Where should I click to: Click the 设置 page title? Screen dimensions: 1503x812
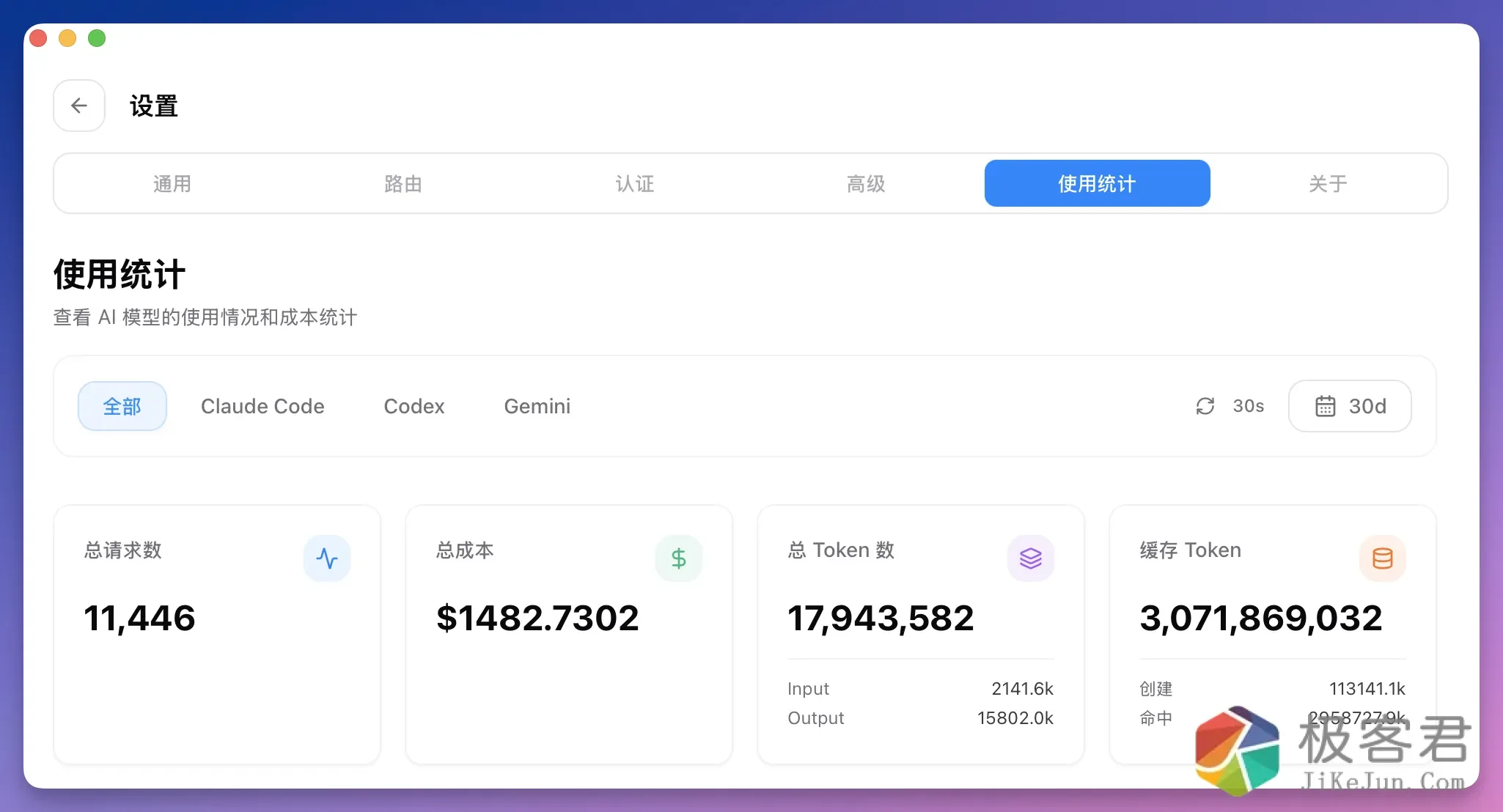[x=154, y=106]
